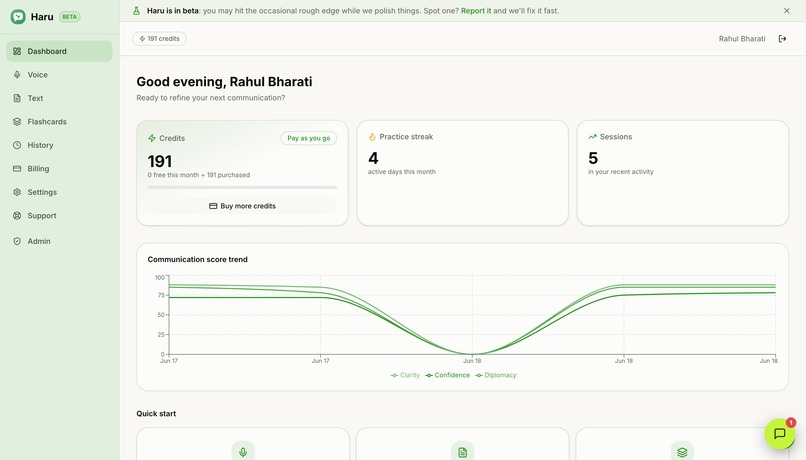Click the Voice microphone icon in sidebar
Screen dimensions: 806x460
click(x=17, y=75)
